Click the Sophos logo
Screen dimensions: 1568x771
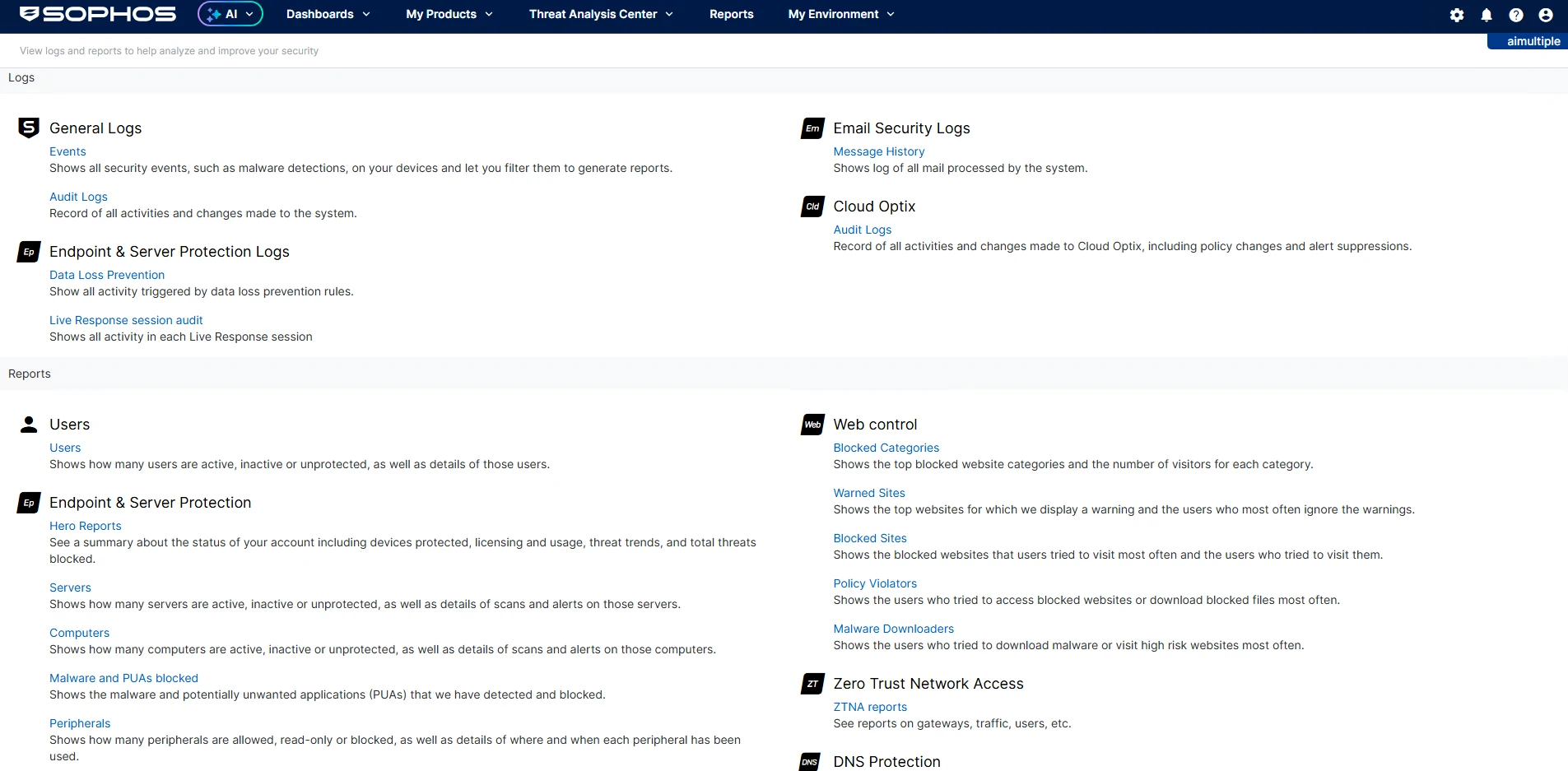(x=97, y=14)
